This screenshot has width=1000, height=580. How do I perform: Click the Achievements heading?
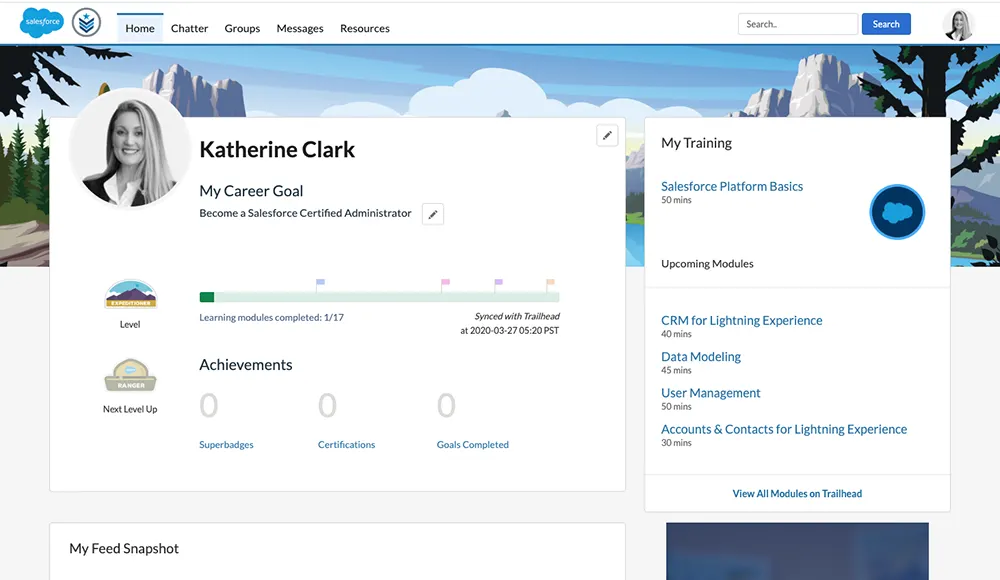pyautogui.click(x=246, y=364)
